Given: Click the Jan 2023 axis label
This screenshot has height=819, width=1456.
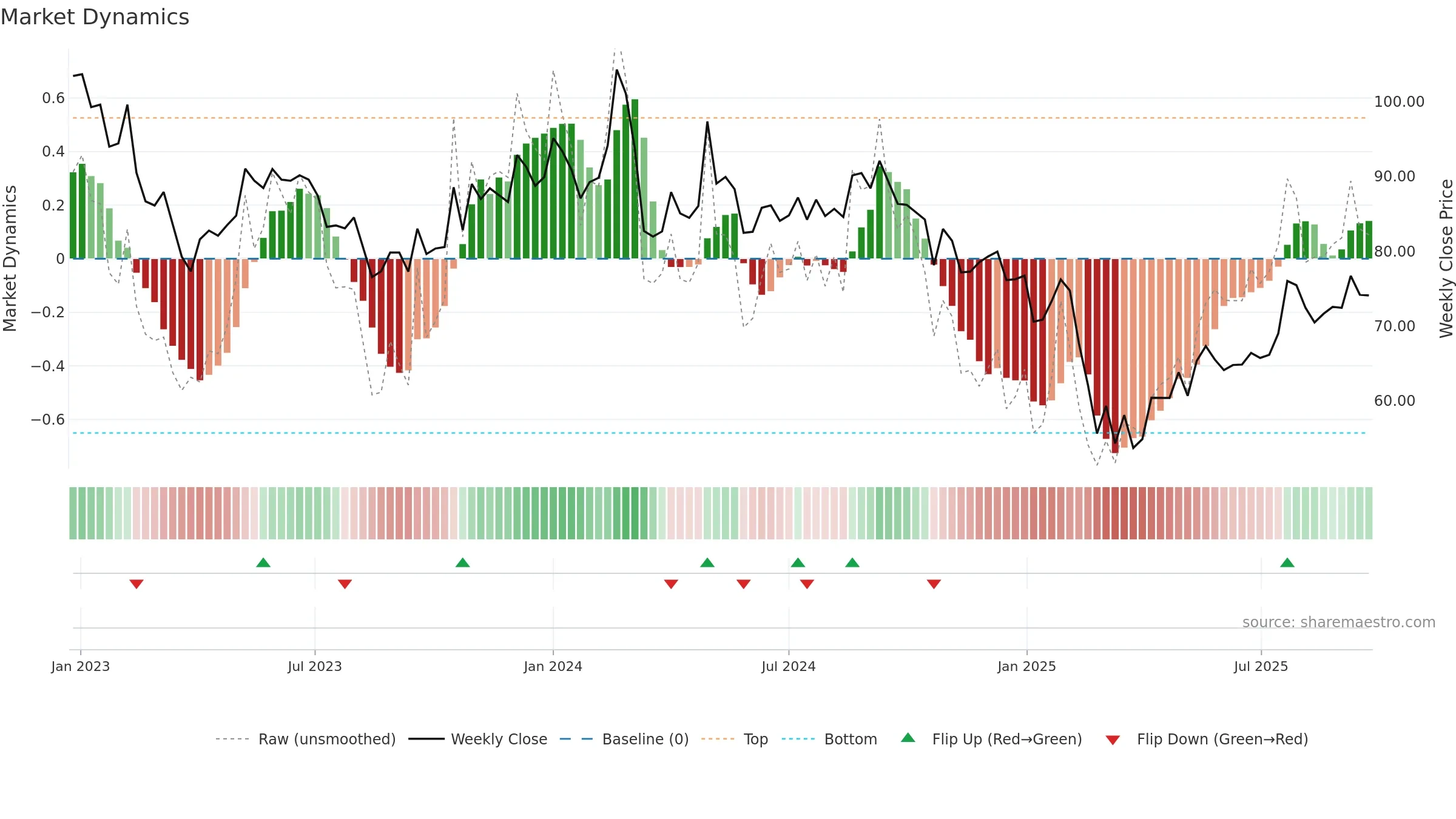Looking at the screenshot, I should coord(81,666).
